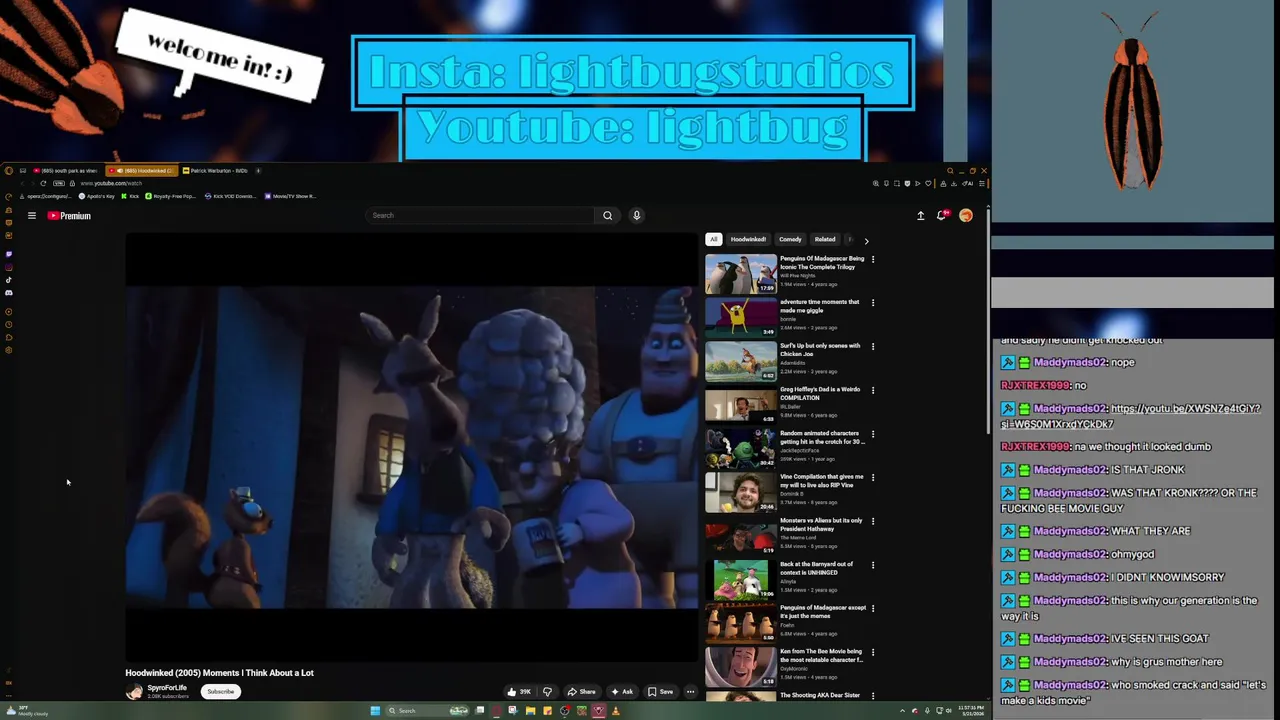Open menu for Penguins Of Madagascar trilogy video

tap(873, 259)
